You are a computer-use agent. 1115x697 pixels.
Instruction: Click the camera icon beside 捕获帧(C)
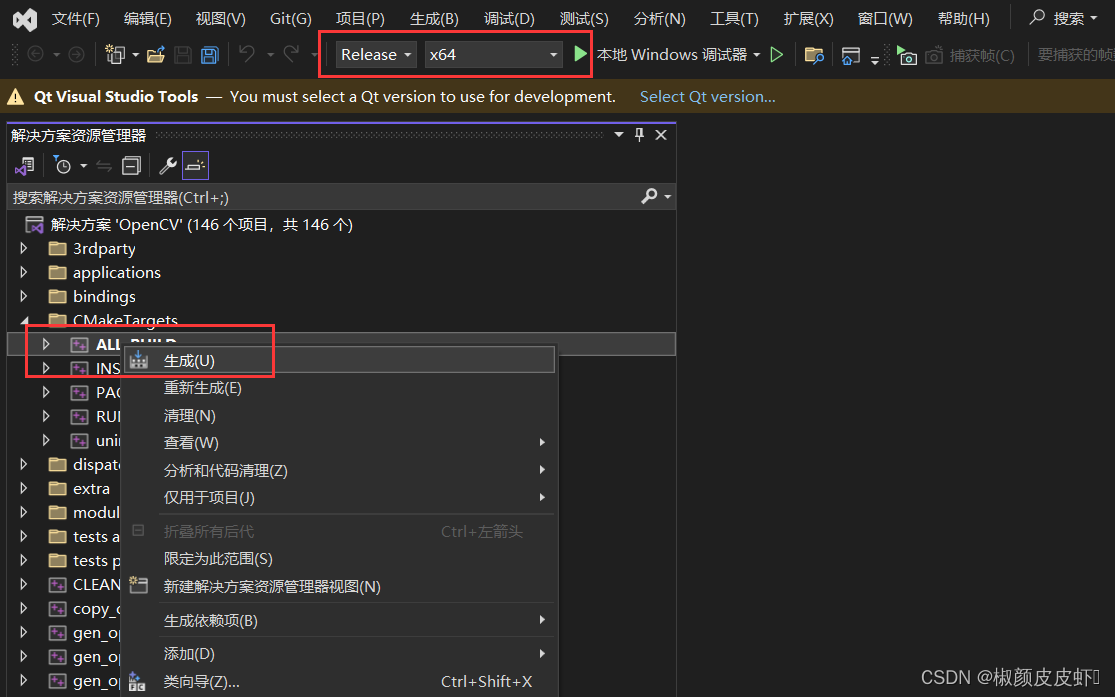(934, 55)
